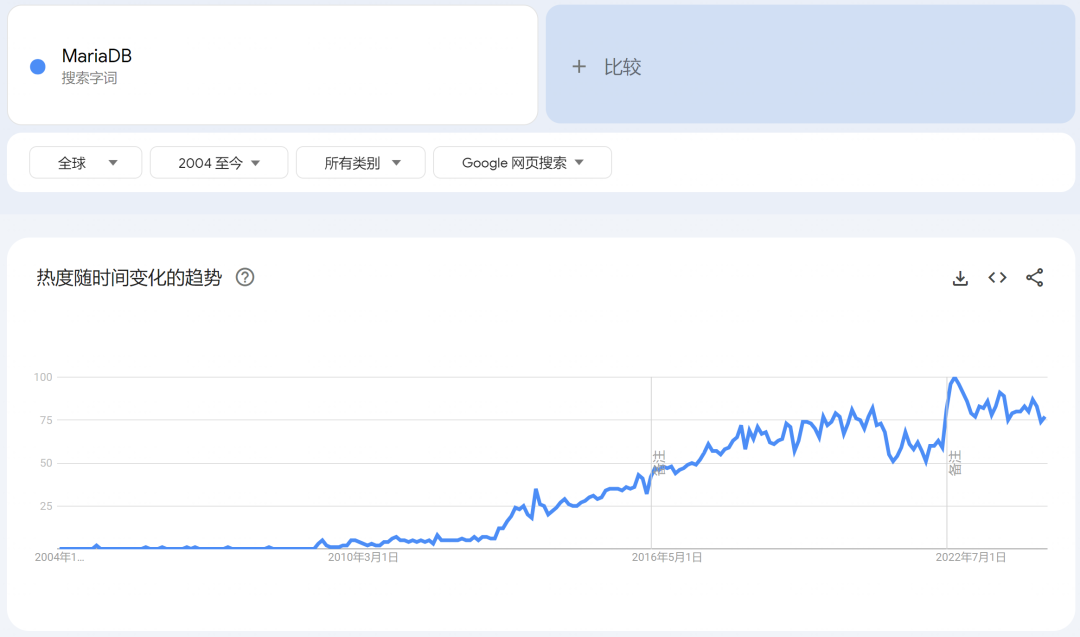
Task: Expand the 2004 至今 time range dropdown
Action: 219,163
